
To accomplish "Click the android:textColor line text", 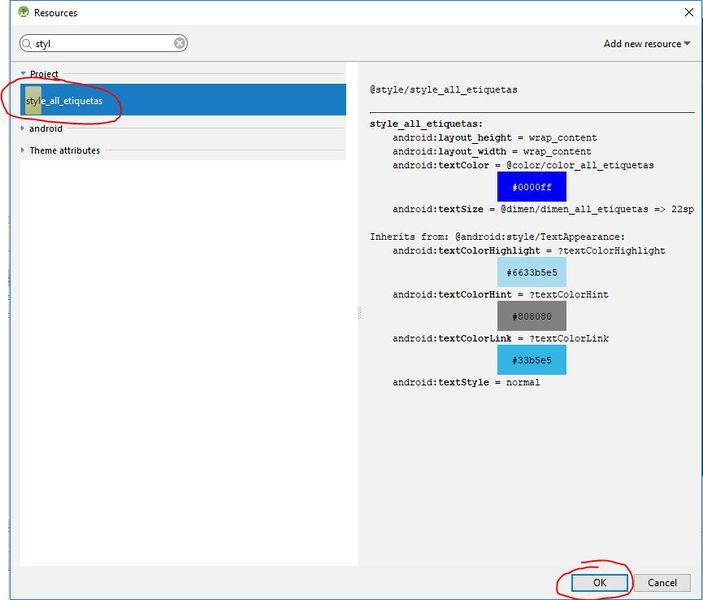I will coord(523,165).
